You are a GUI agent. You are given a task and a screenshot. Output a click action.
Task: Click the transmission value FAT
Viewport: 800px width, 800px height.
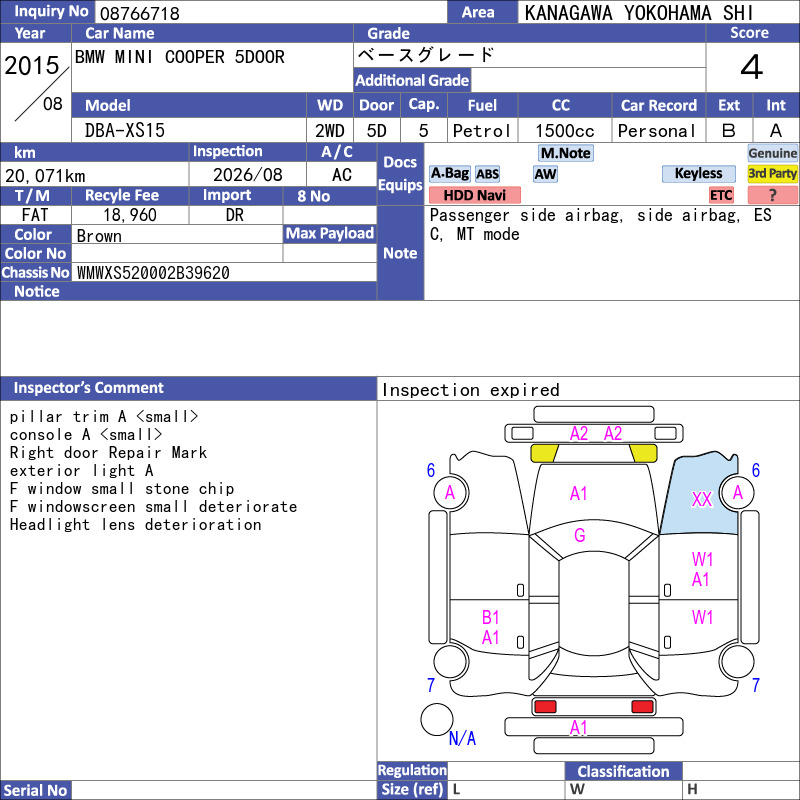coord(35,215)
